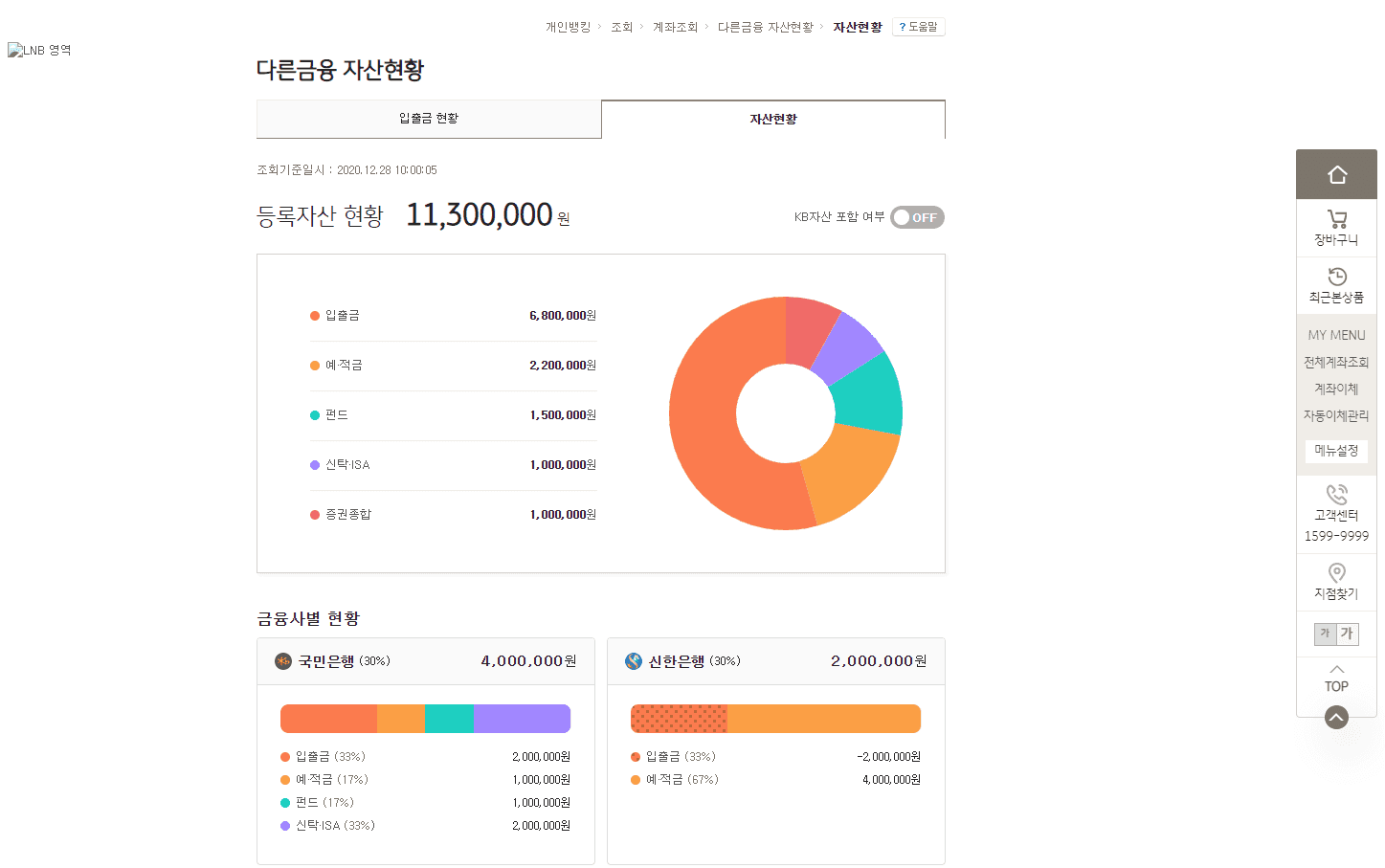The image size is (1385, 868).
Task: Click the TOP arrow to return up
Action: pyautogui.click(x=1336, y=679)
